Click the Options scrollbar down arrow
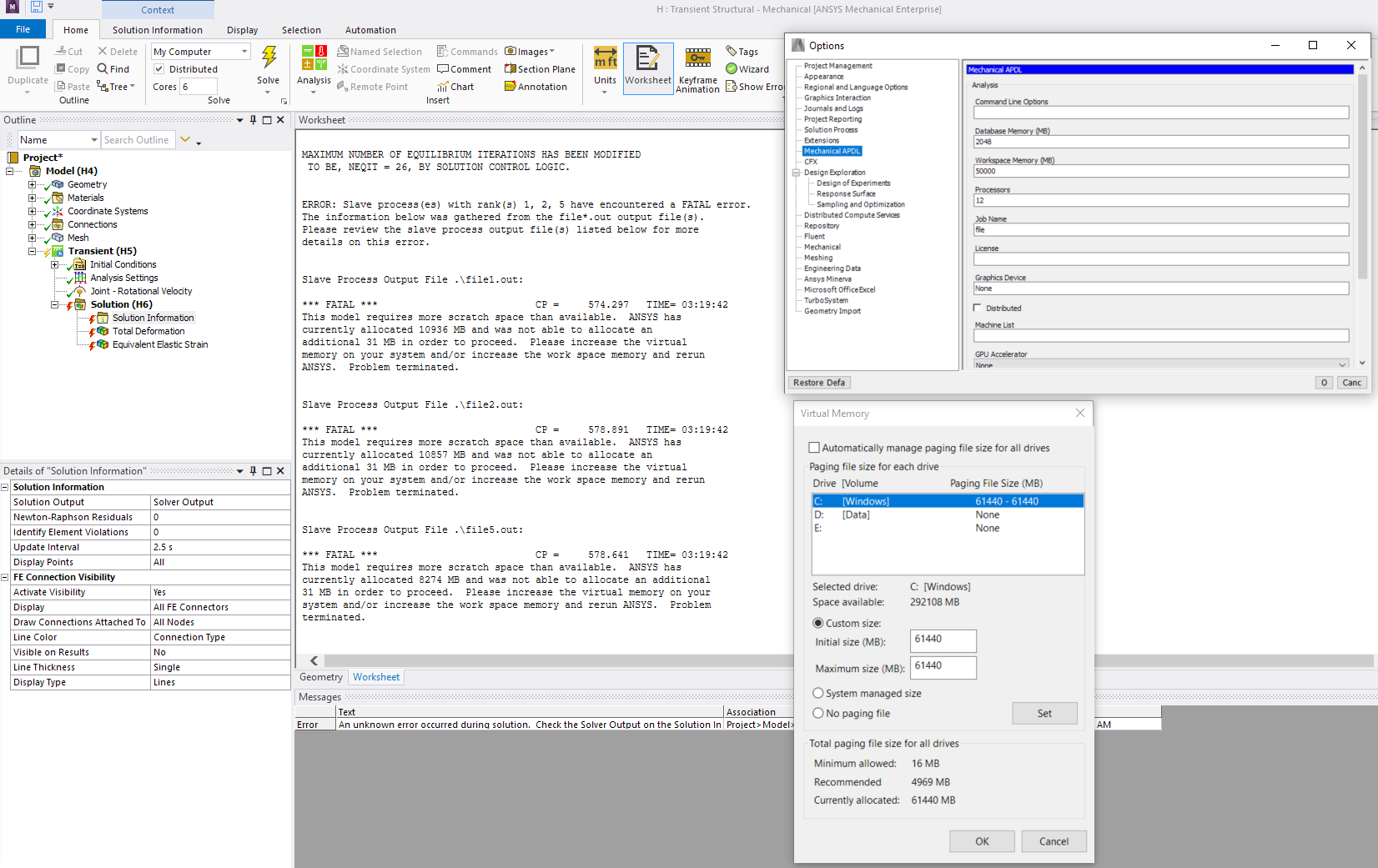This screenshot has width=1378, height=868. (x=1362, y=363)
